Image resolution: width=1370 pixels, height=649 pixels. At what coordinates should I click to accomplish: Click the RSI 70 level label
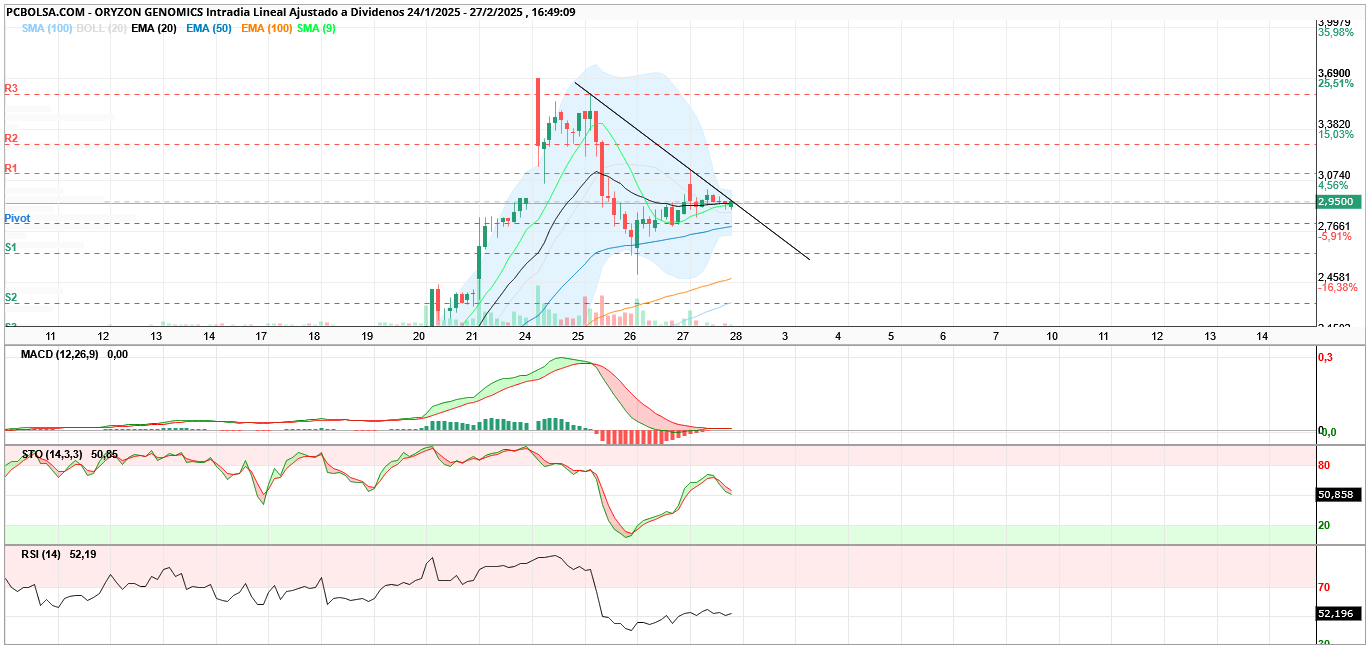click(x=1324, y=587)
